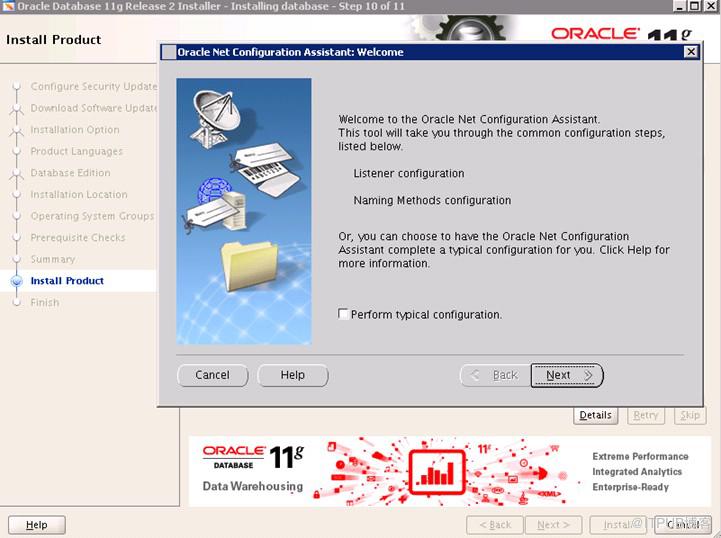Cancel the Net Configuration Assistant
721x538 pixels.
pyautogui.click(x=212, y=375)
